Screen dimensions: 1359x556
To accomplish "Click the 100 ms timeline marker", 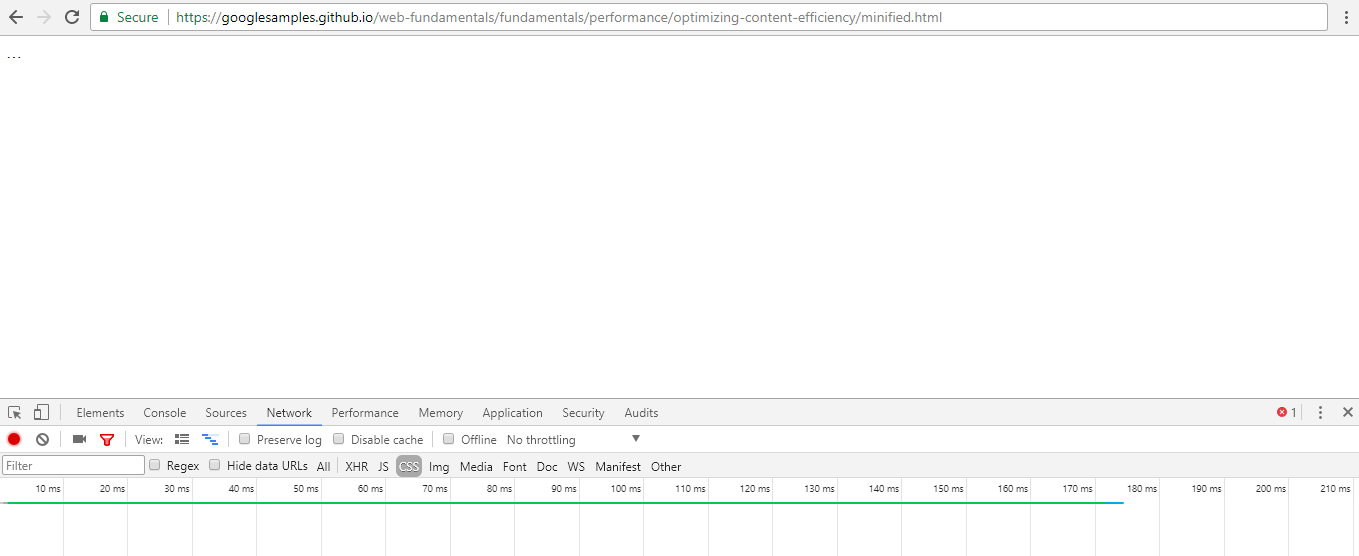I will (x=626, y=489).
